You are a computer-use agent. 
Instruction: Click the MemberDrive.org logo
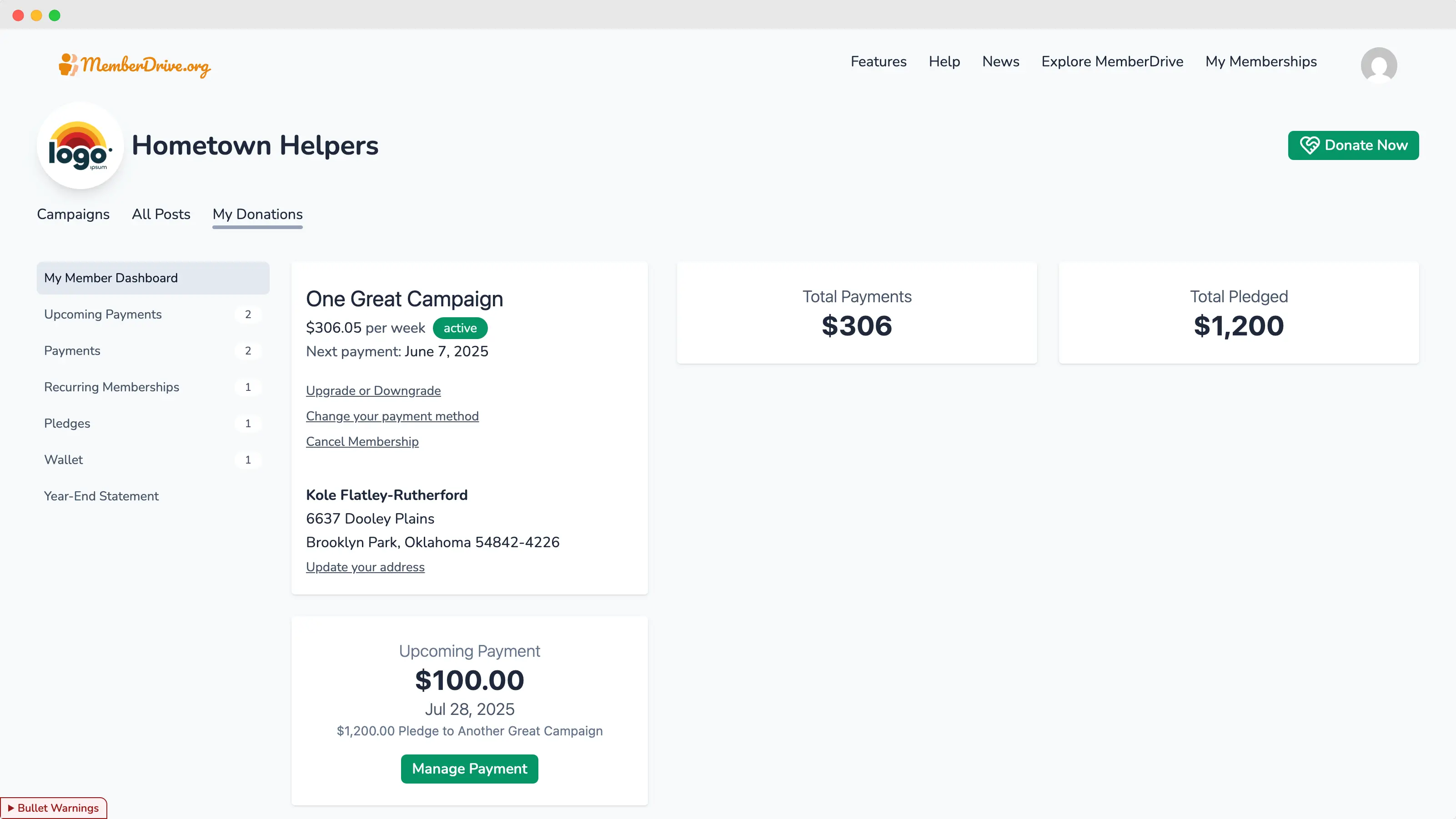(x=135, y=65)
